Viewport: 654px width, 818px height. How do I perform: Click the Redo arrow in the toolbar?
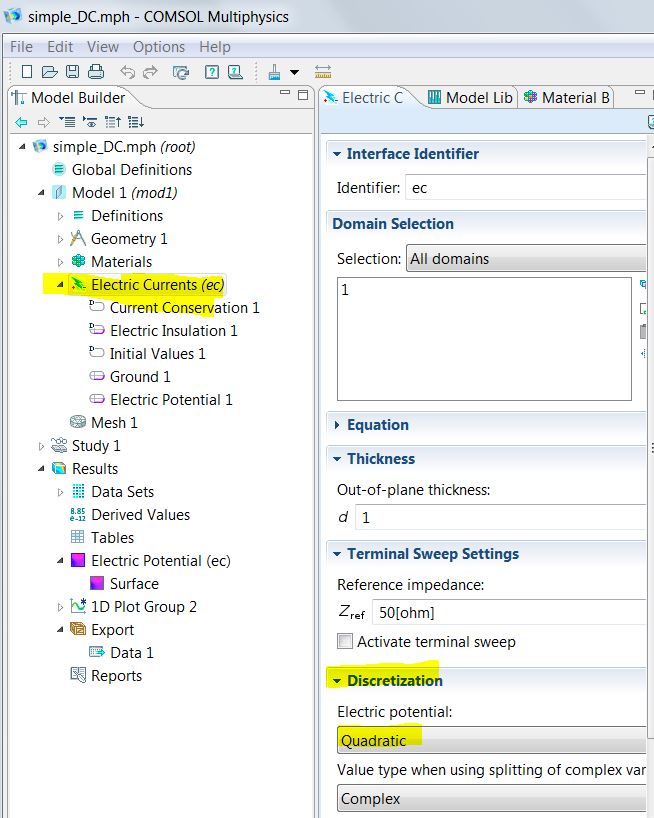point(150,72)
